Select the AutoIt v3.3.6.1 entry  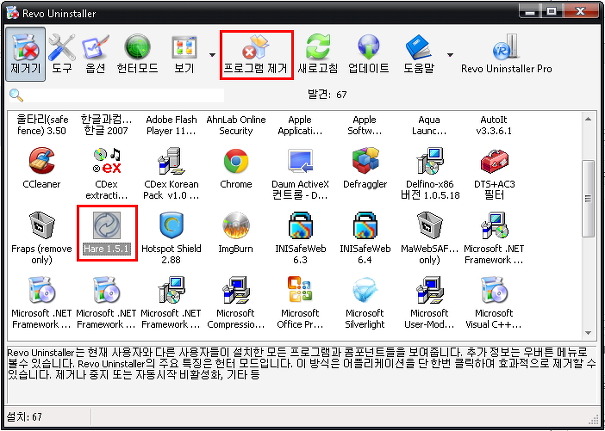(494, 125)
